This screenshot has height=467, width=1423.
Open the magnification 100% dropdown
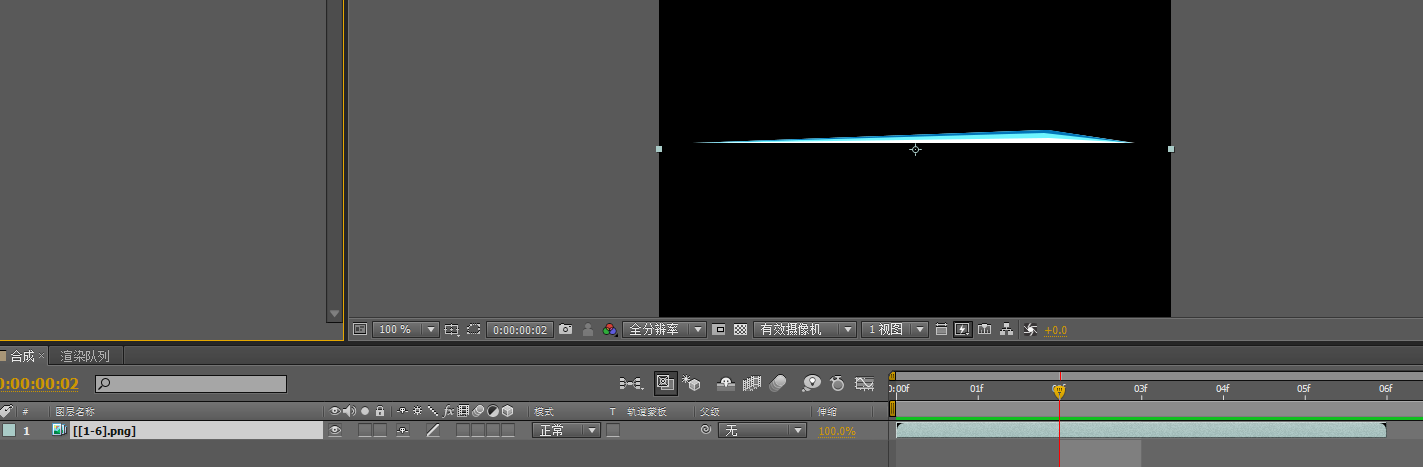click(405, 329)
